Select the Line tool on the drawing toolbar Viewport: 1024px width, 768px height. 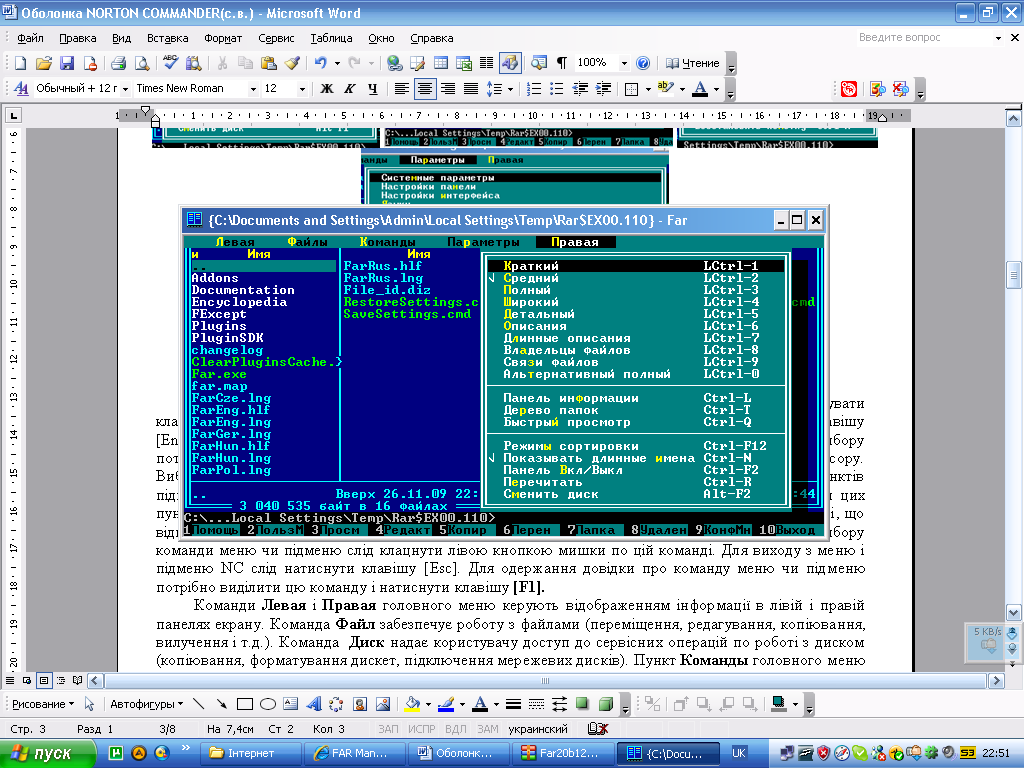click(x=199, y=704)
